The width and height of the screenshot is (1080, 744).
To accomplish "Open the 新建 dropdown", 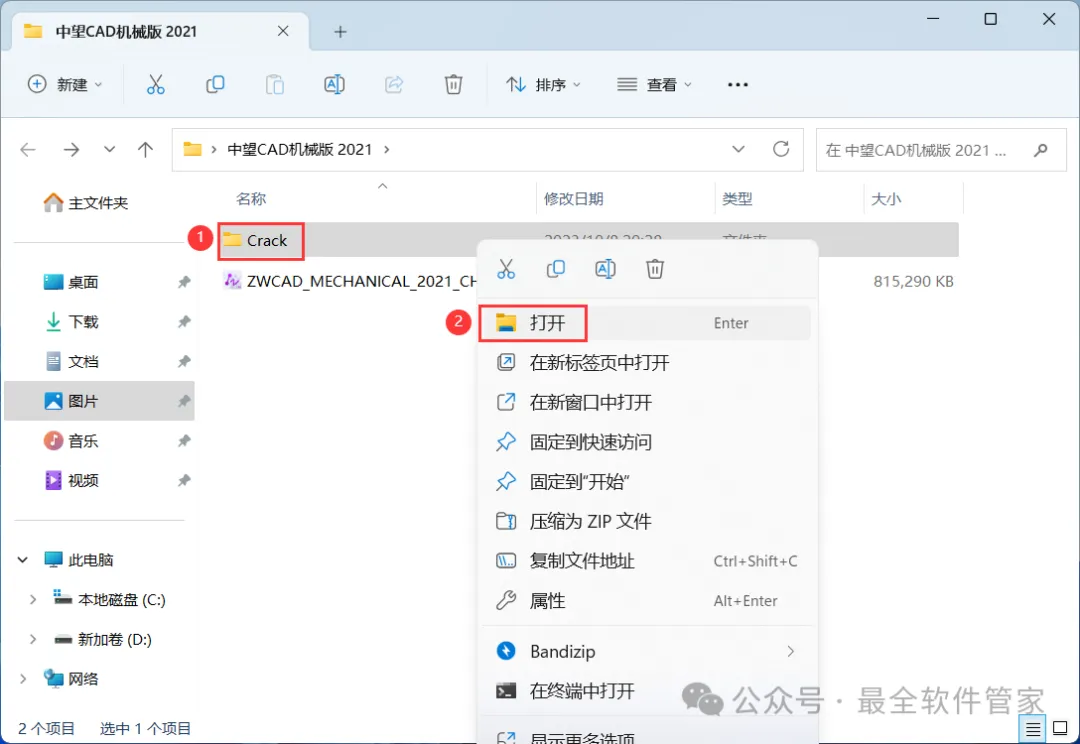I will click(x=65, y=85).
